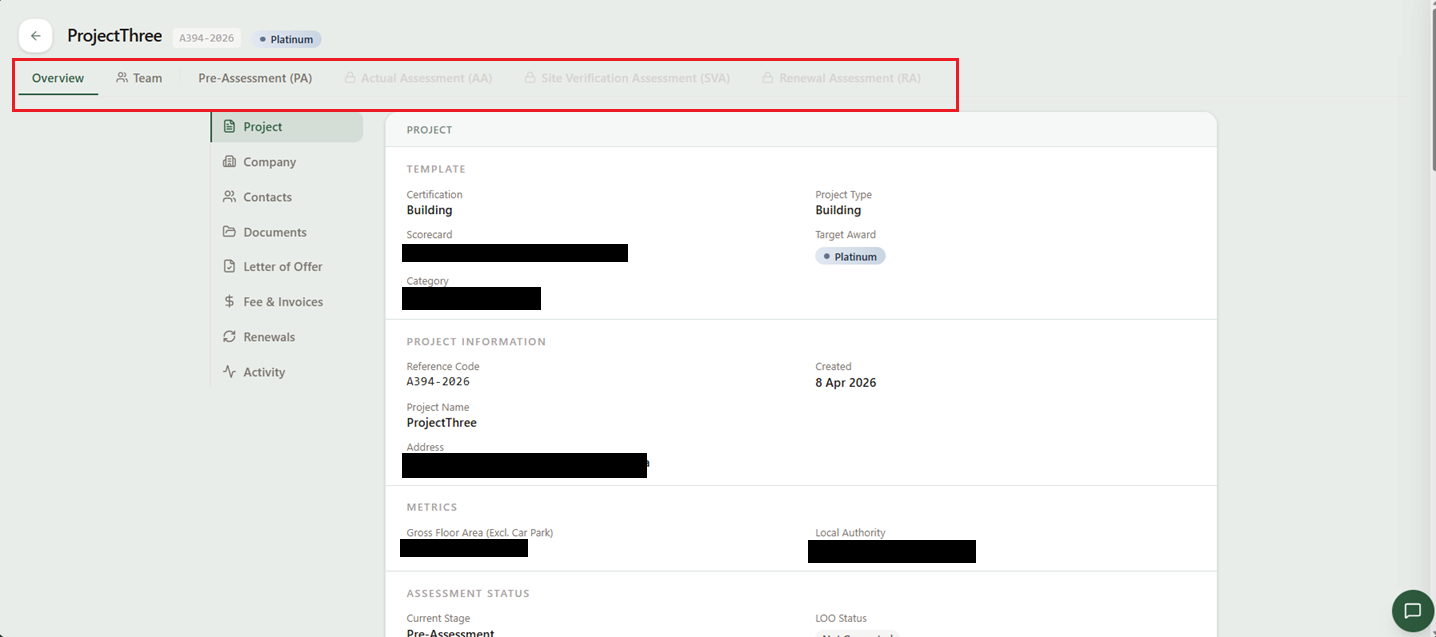This screenshot has width=1436, height=637.
Task: Click the ASSESSMENT STATUS section heading
Action: click(468, 593)
